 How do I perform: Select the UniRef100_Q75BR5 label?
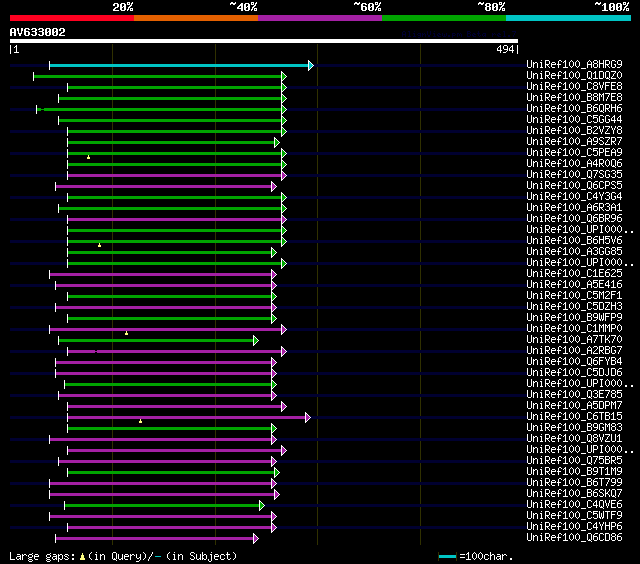[574, 461]
